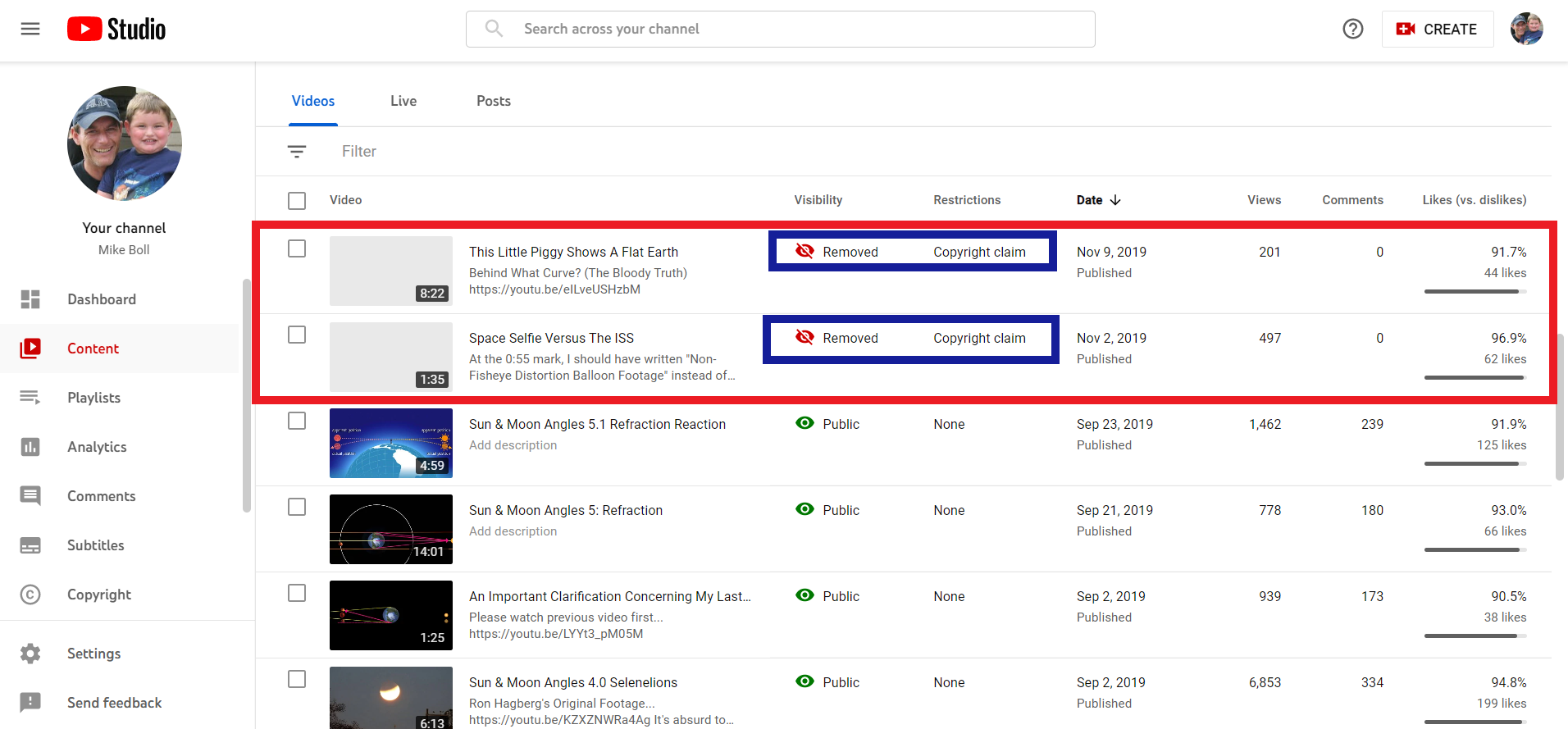Click Copyright claim for Space Selfie
This screenshot has height=729, width=1568.
coord(979,338)
